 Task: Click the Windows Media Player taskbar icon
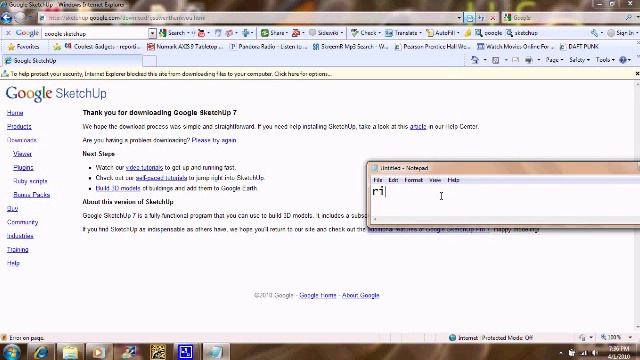99,352
